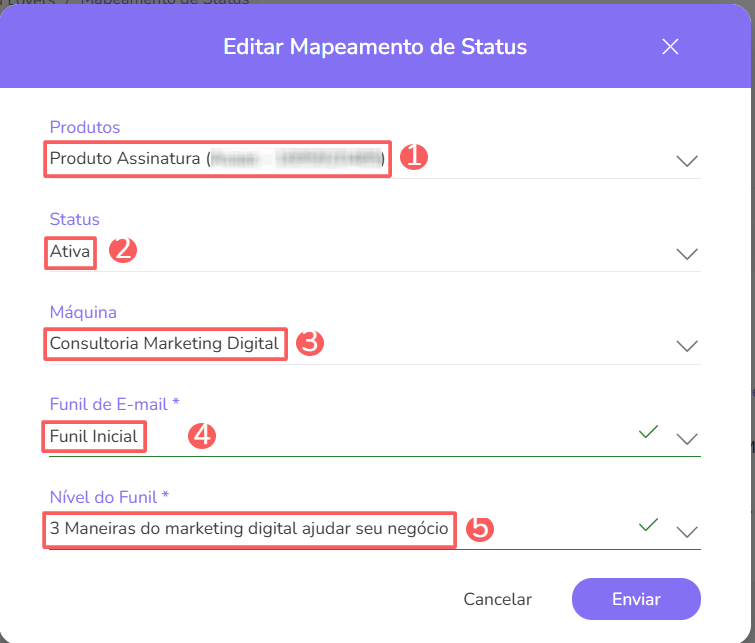755x643 pixels.
Task: Click the Produto Assinatura field value
Action: (217, 159)
